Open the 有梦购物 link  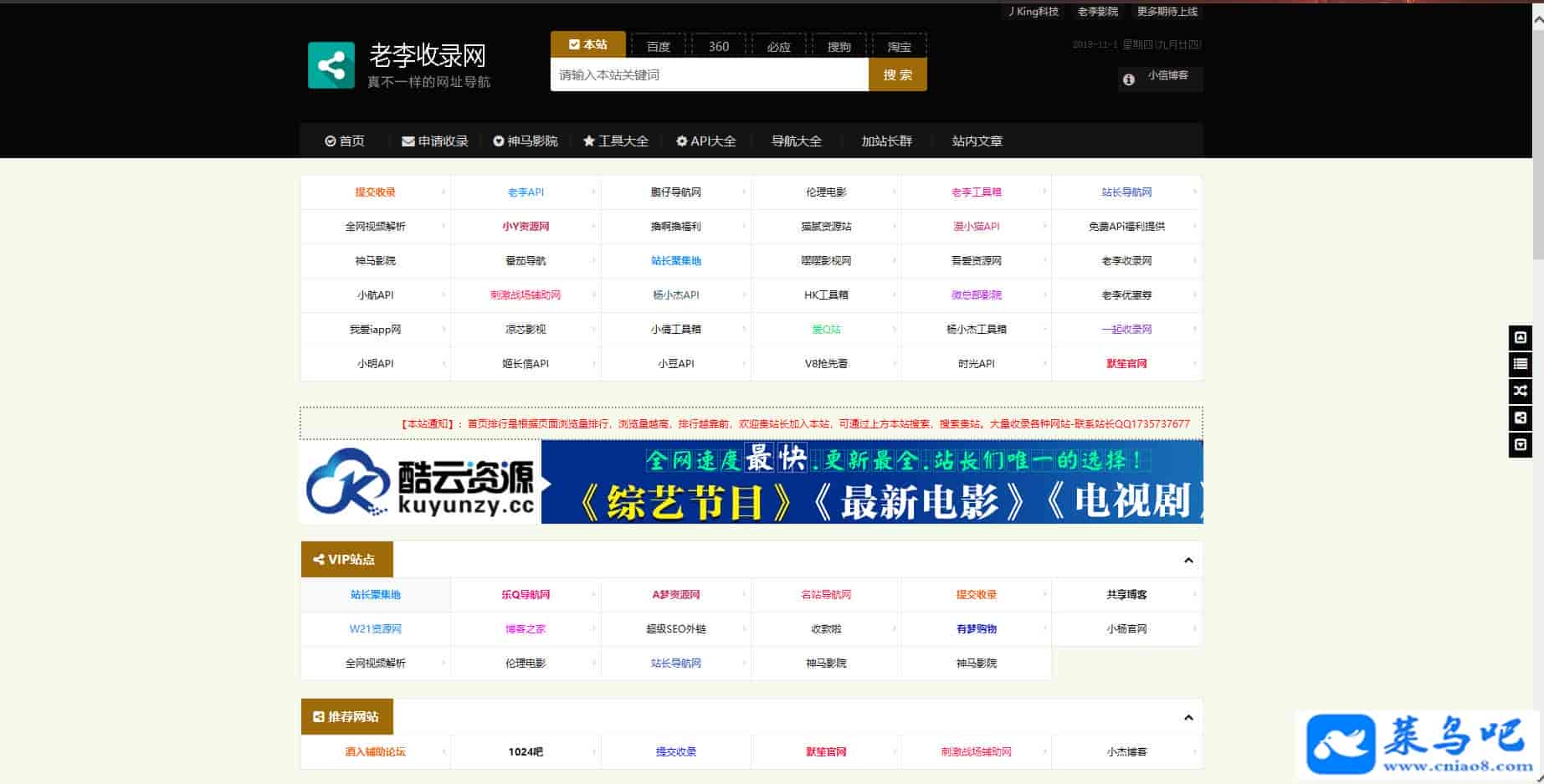pyautogui.click(x=977, y=629)
